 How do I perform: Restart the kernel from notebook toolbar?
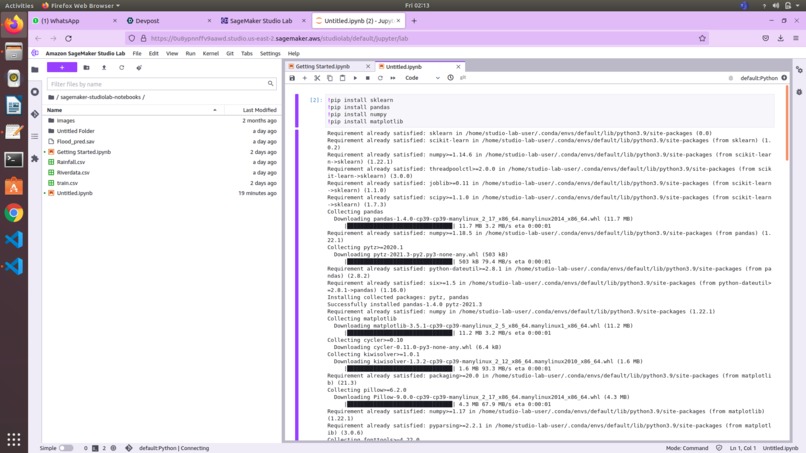click(x=380, y=78)
